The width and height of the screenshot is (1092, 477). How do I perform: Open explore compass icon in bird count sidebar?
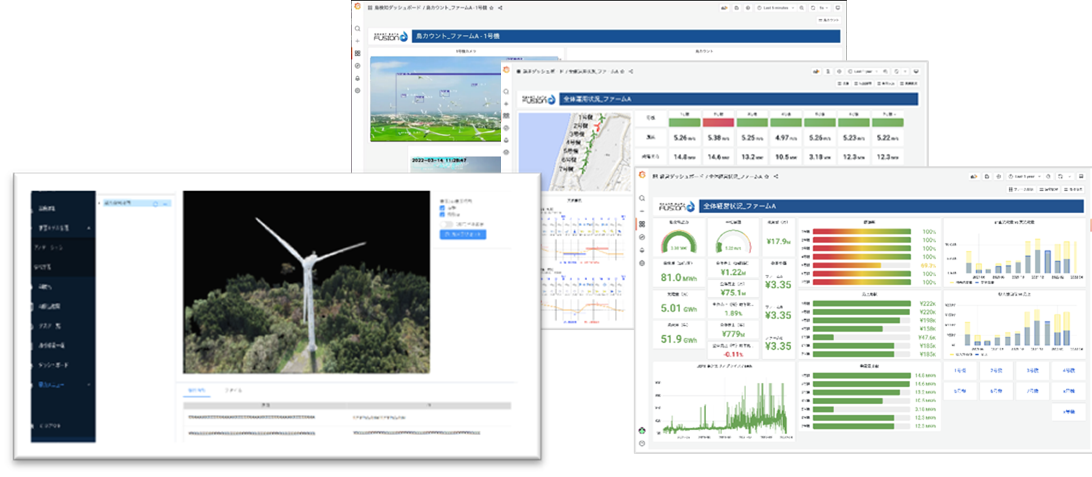[x=357, y=65]
